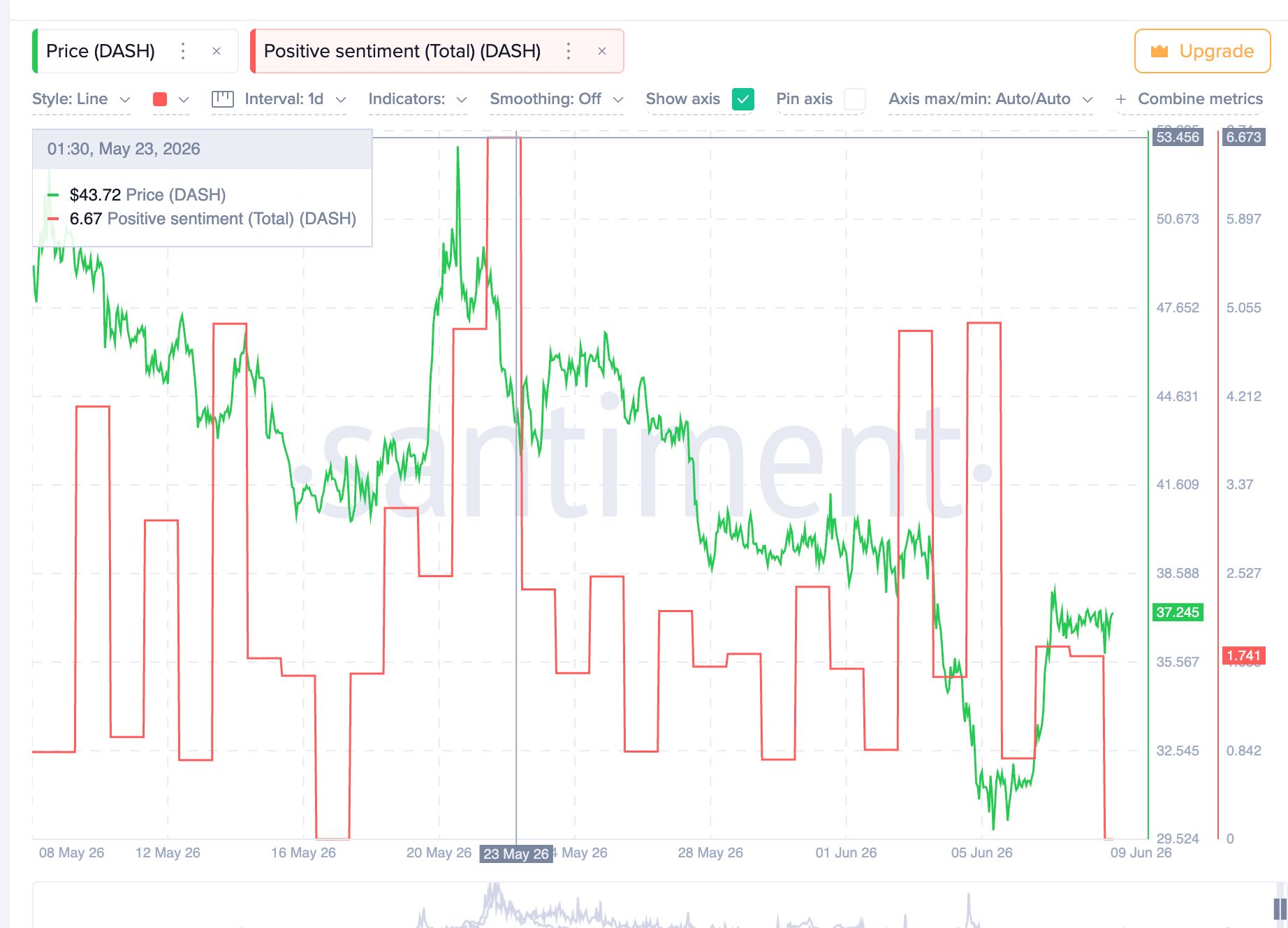
Task: Click the interval candle icon
Action: point(222,99)
